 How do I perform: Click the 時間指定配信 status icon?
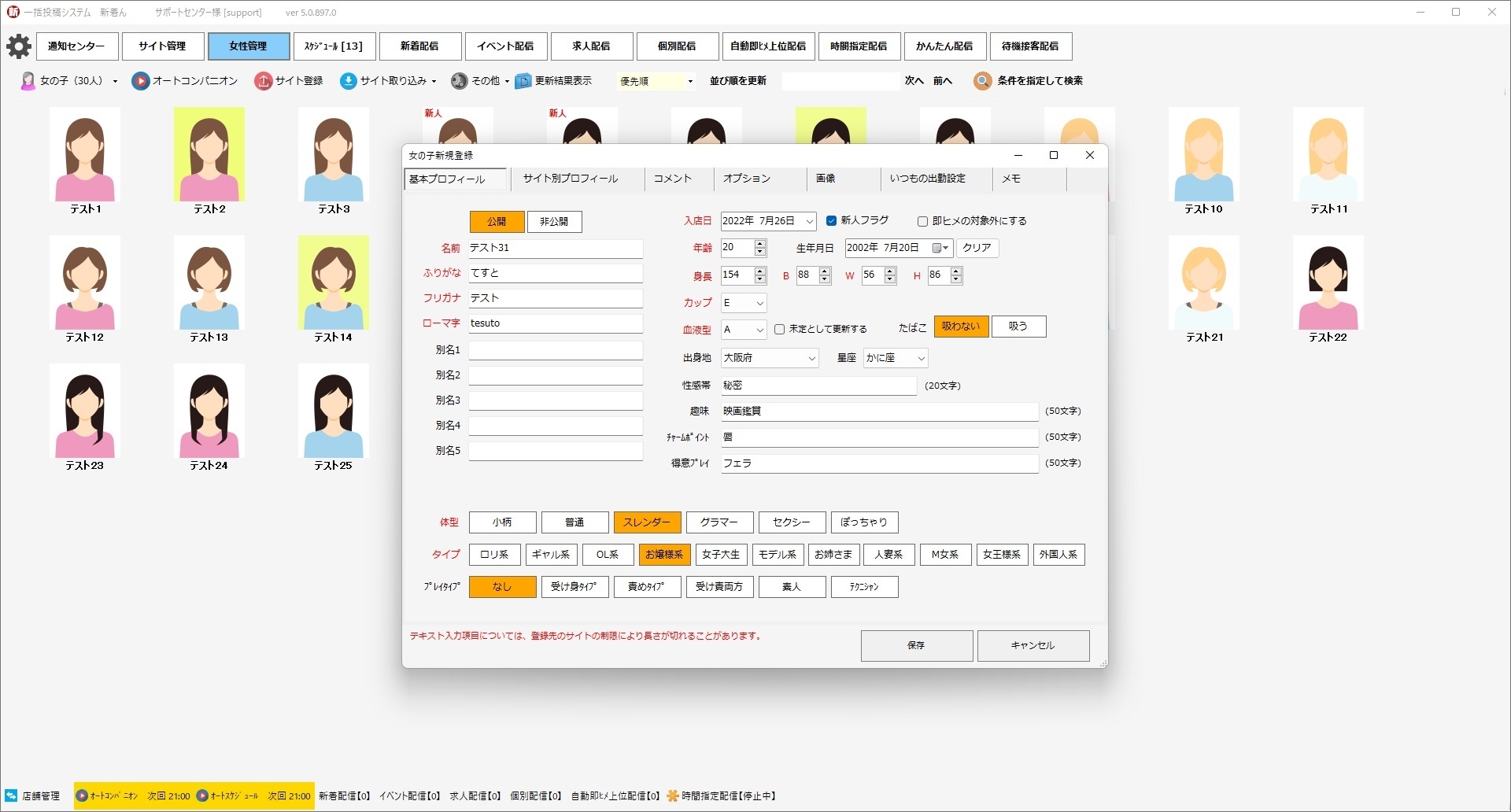click(x=673, y=795)
